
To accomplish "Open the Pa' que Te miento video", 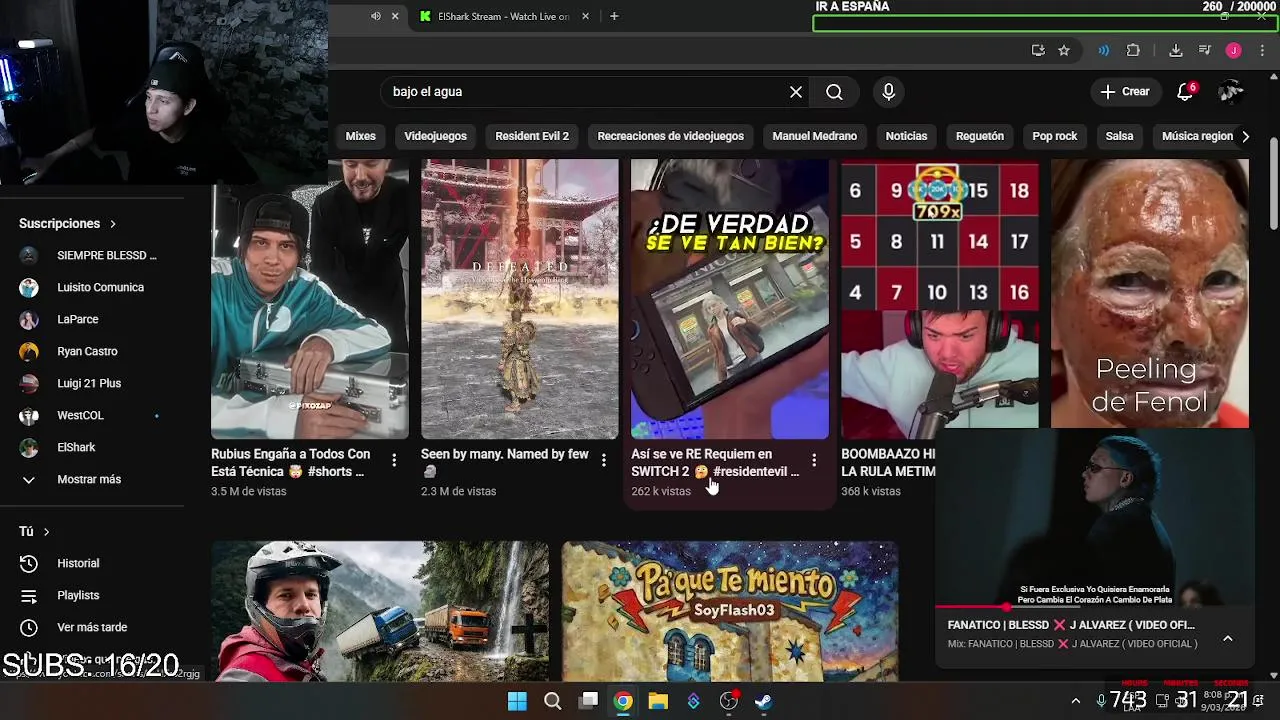I will [x=730, y=611].
